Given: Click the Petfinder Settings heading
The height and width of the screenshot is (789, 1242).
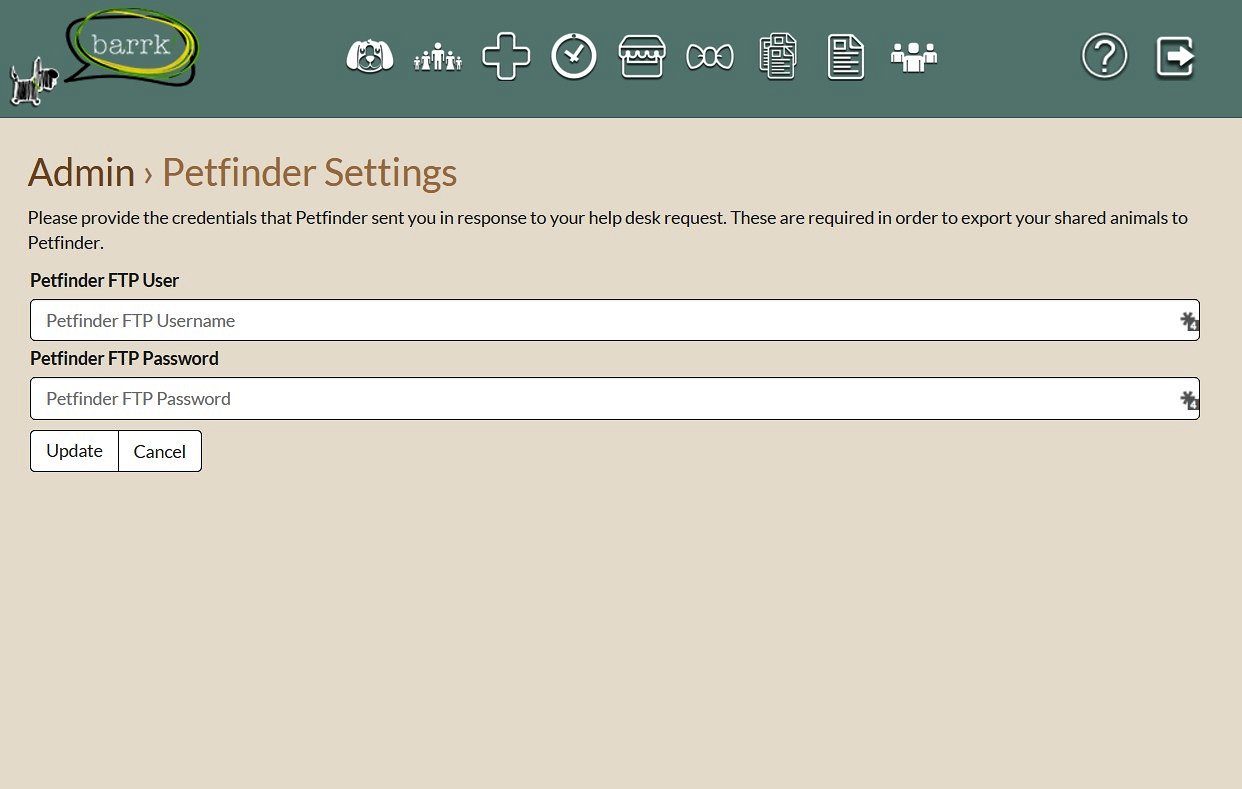Looking at the screenshot, I should point(310,172).
